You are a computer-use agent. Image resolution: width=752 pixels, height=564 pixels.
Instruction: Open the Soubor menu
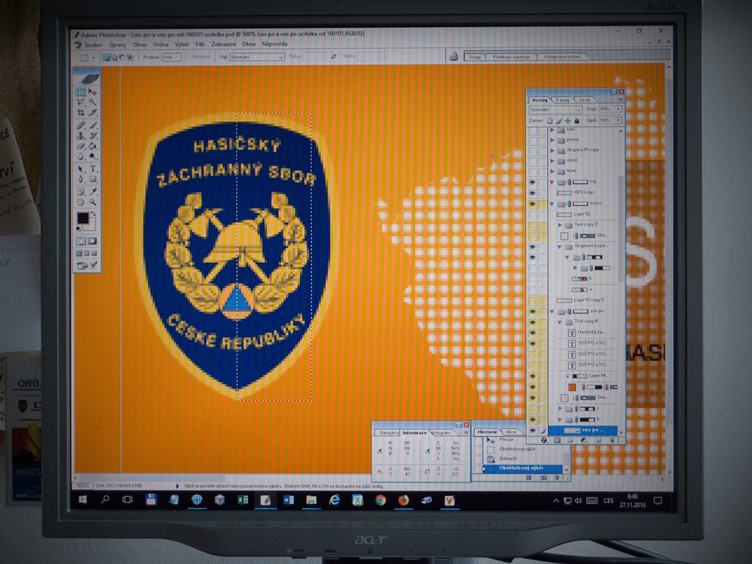pos(93,45)
